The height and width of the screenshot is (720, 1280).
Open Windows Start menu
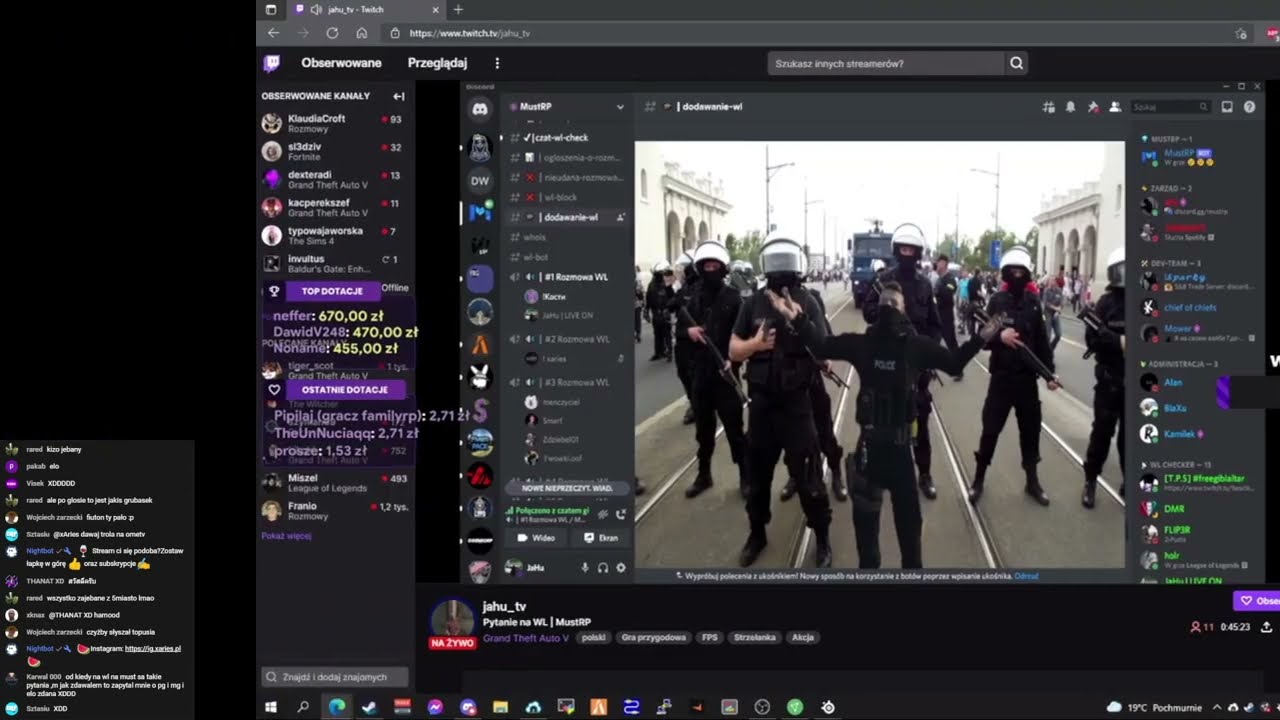tap(270, 707)
